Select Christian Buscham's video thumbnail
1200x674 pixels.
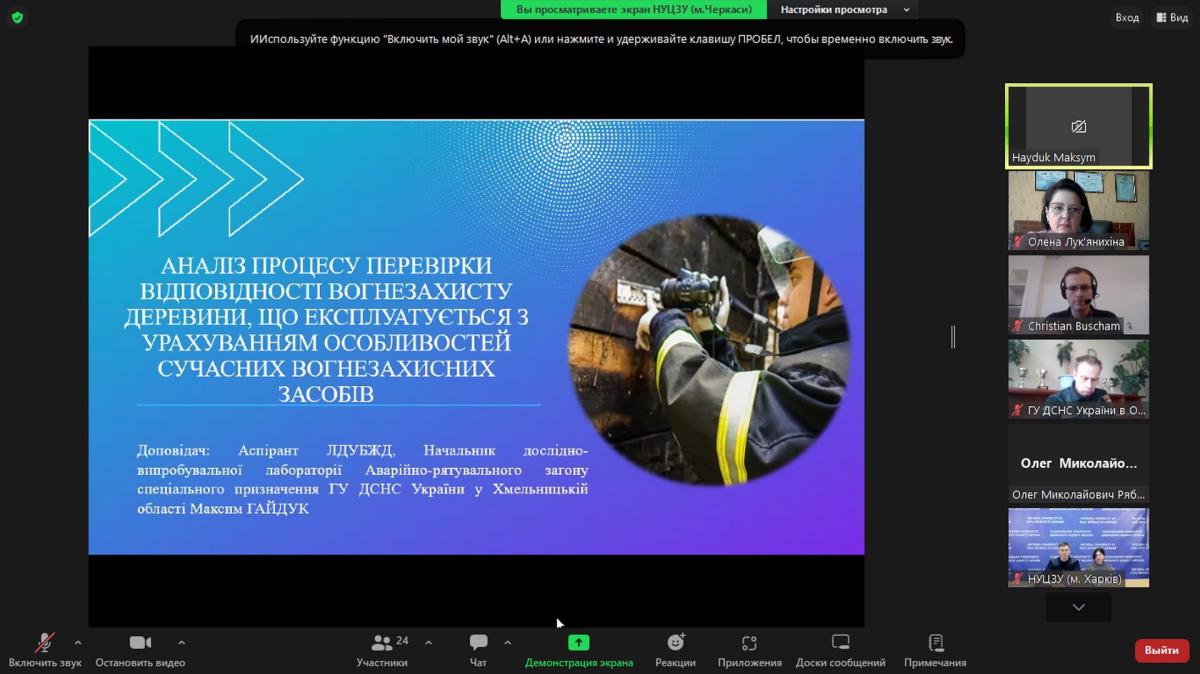point(1078,294)
